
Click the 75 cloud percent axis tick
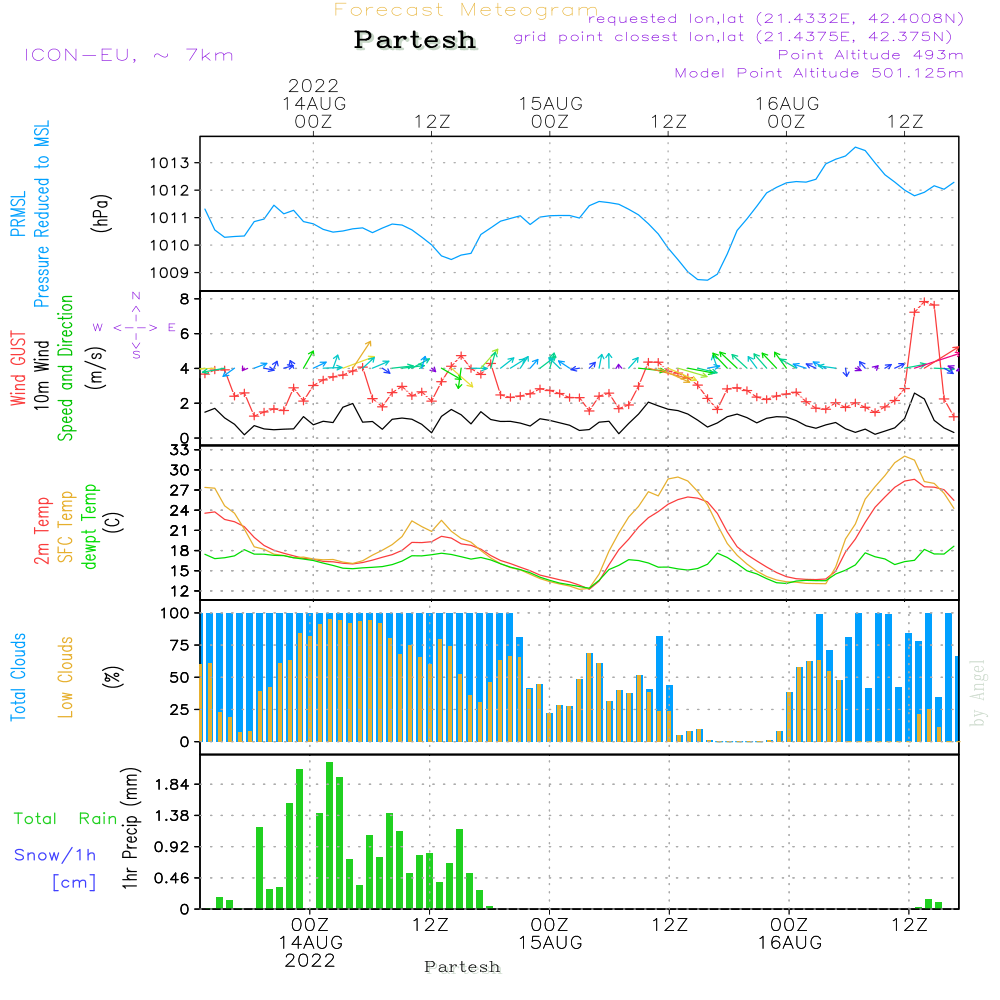pos(180,645)
